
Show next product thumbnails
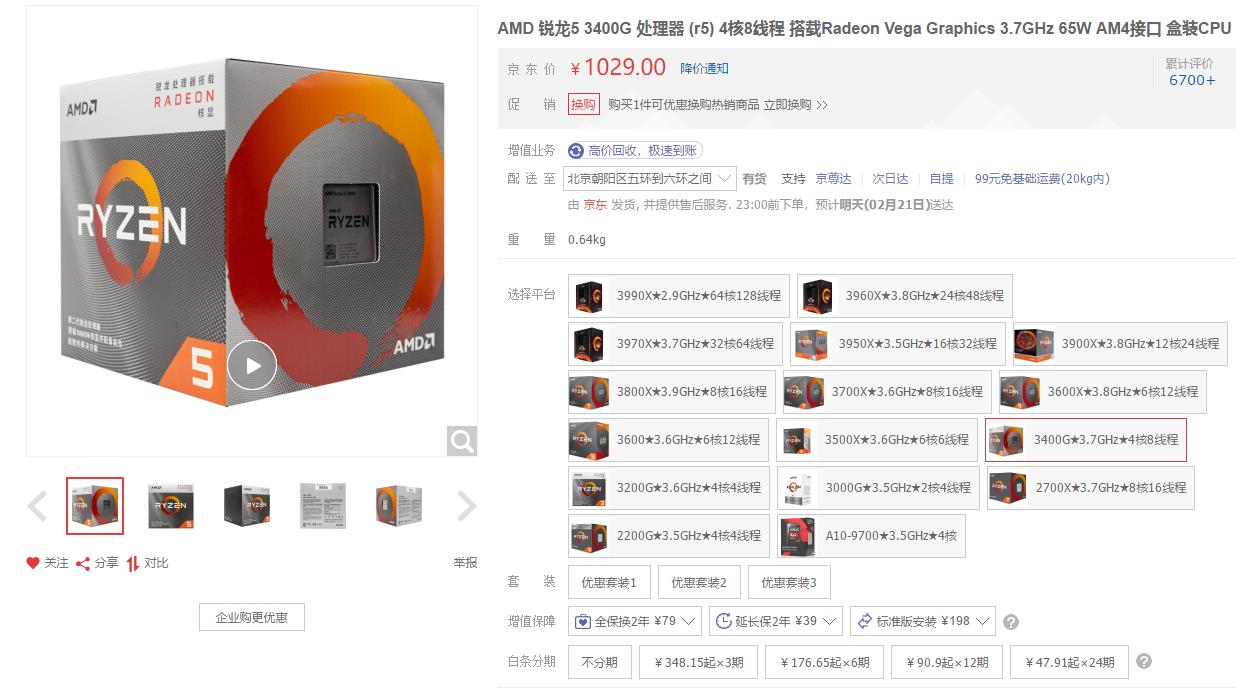(466, 506)
